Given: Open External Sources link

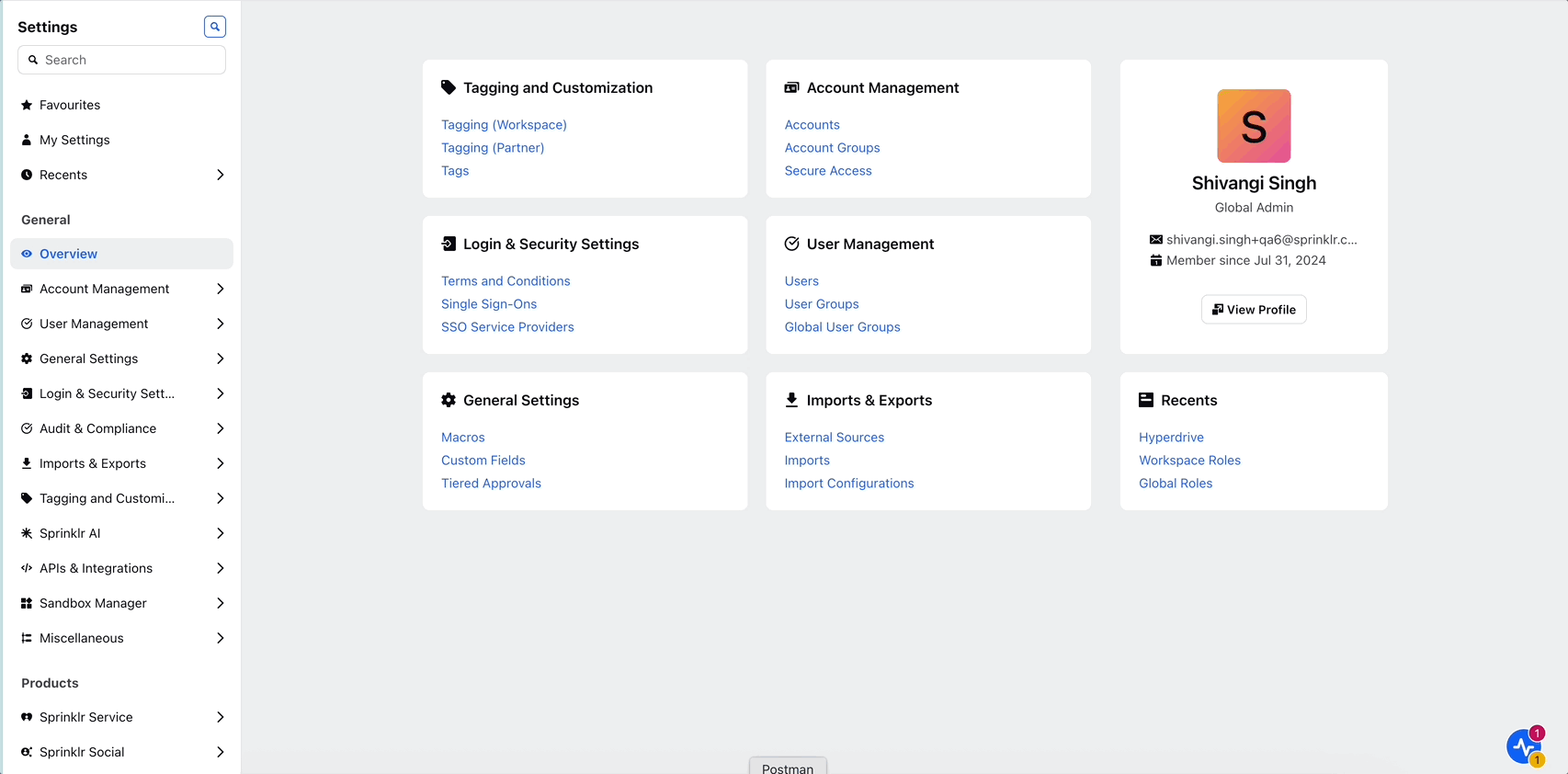Looking at the screenshot, I should coord(835,438).
